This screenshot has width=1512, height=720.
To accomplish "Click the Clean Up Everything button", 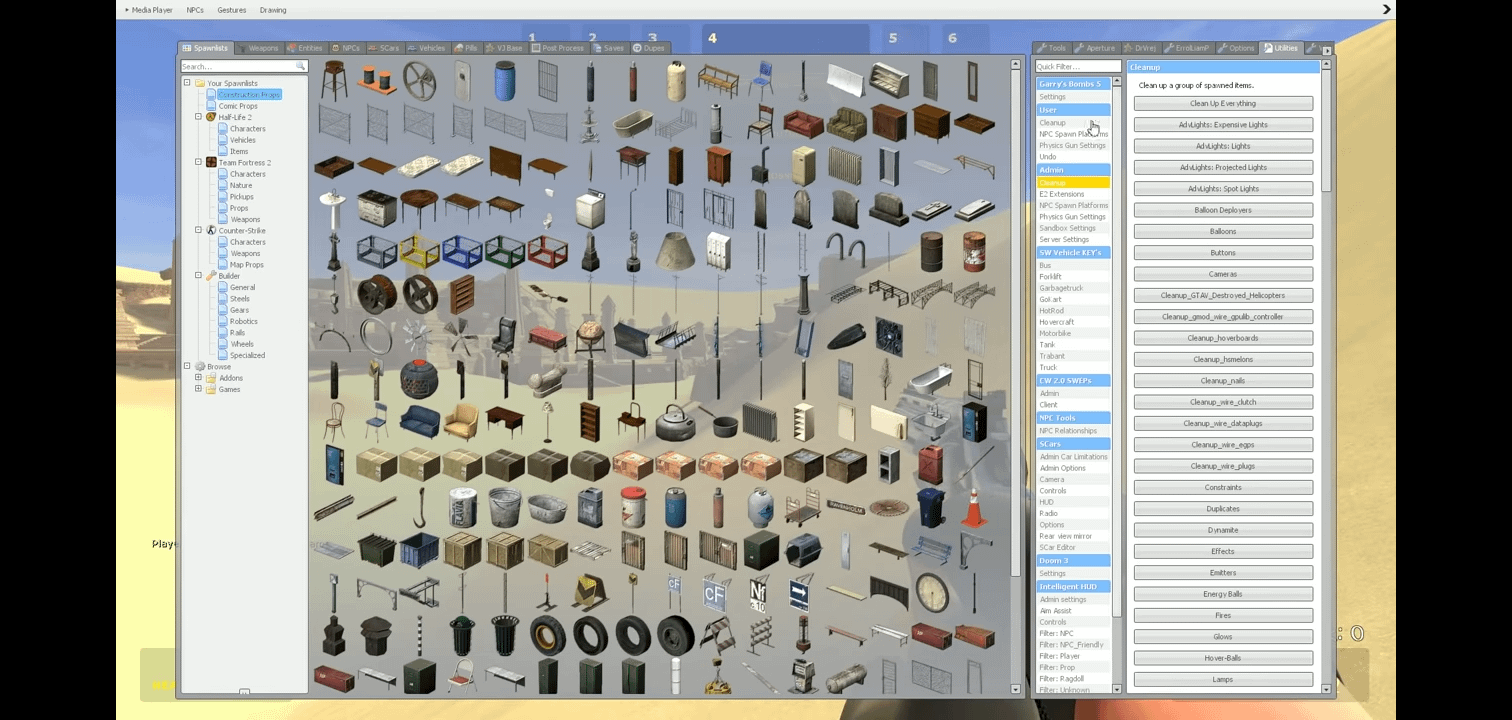I will pyautogui.click(x=1223, y=103).
